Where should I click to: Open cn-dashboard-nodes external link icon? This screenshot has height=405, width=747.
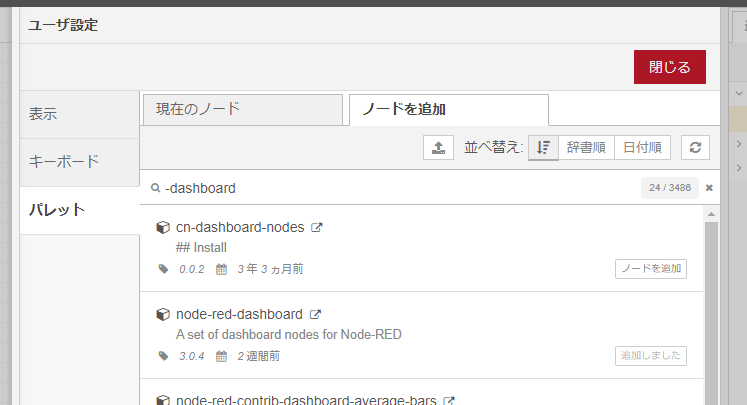317,228
